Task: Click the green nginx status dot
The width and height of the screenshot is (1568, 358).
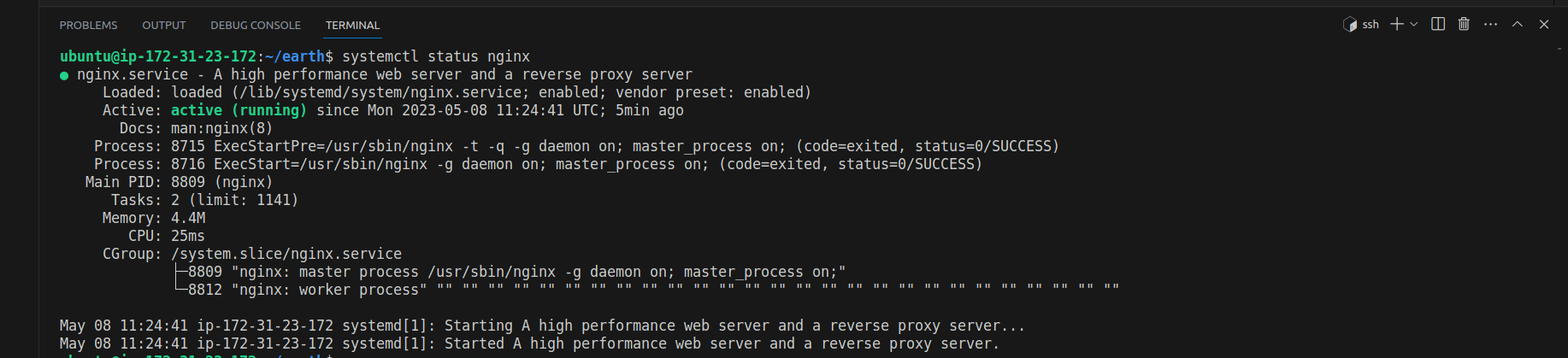Action: click(64, 75)
